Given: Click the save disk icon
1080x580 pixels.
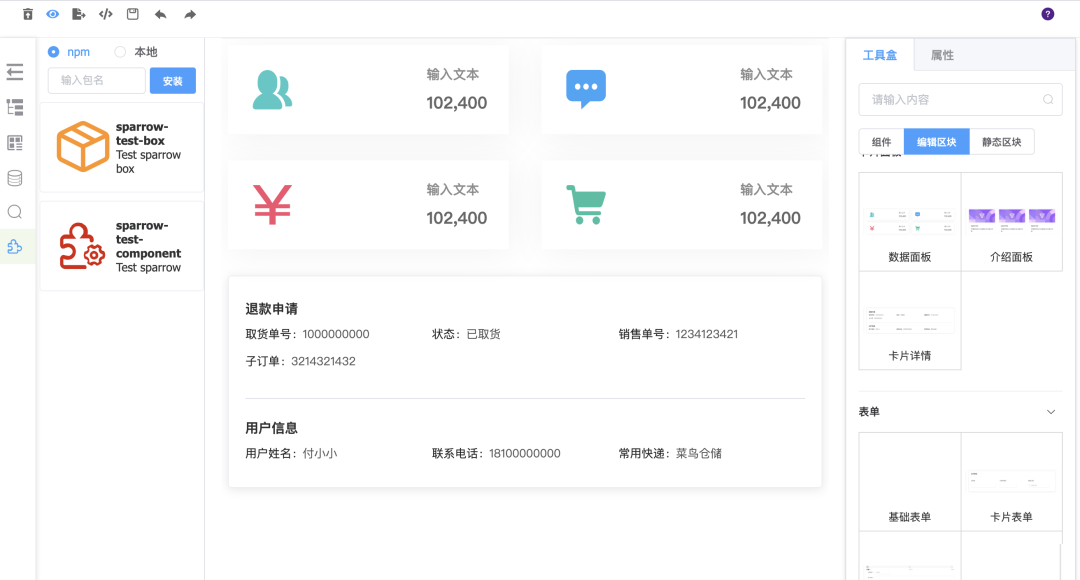Looking at the screenshot, I should (133, 14).
